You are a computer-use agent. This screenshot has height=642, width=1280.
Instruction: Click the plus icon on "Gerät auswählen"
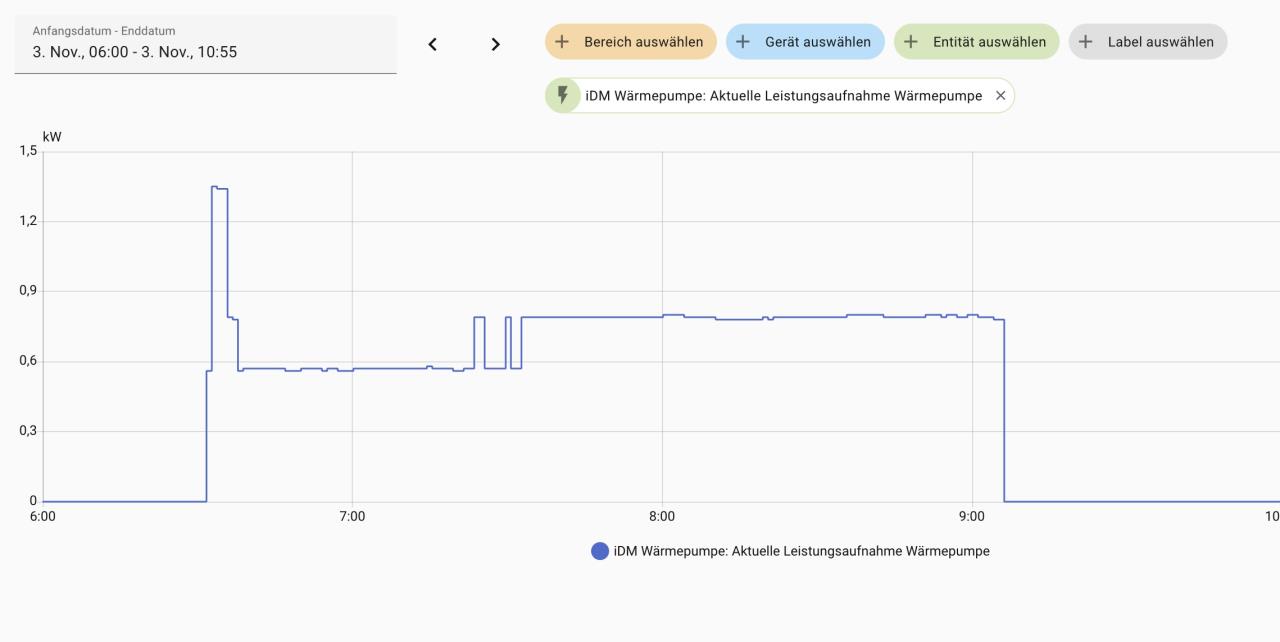(x=741, y=42)
